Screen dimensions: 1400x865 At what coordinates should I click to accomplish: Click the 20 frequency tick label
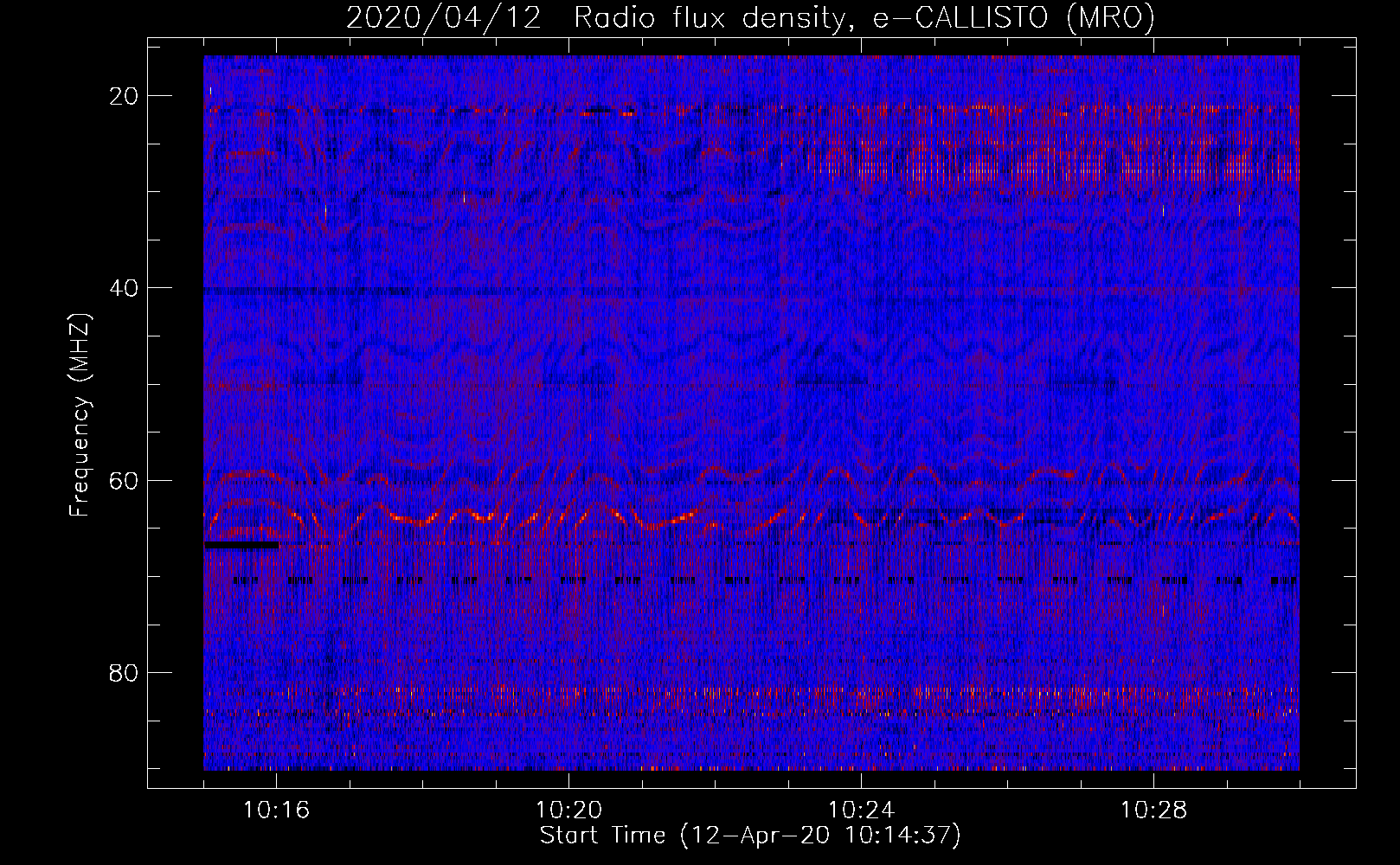124,96
